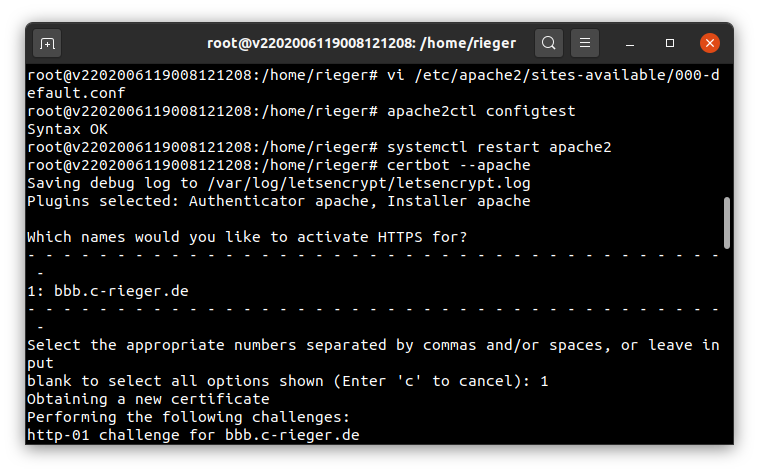Click the 'apache2ctl configtest' command
Viewport: 759px width, 473px height.
(481, 111)
